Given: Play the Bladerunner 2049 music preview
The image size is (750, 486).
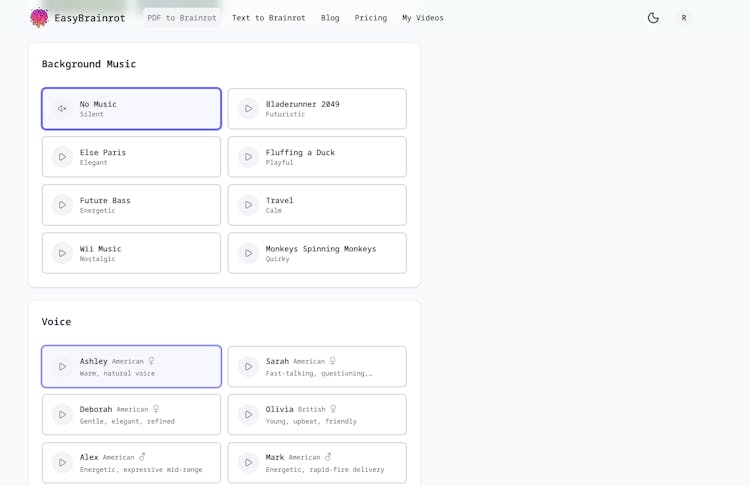Looking at the screenshot, I should click(x=248, y=109).
